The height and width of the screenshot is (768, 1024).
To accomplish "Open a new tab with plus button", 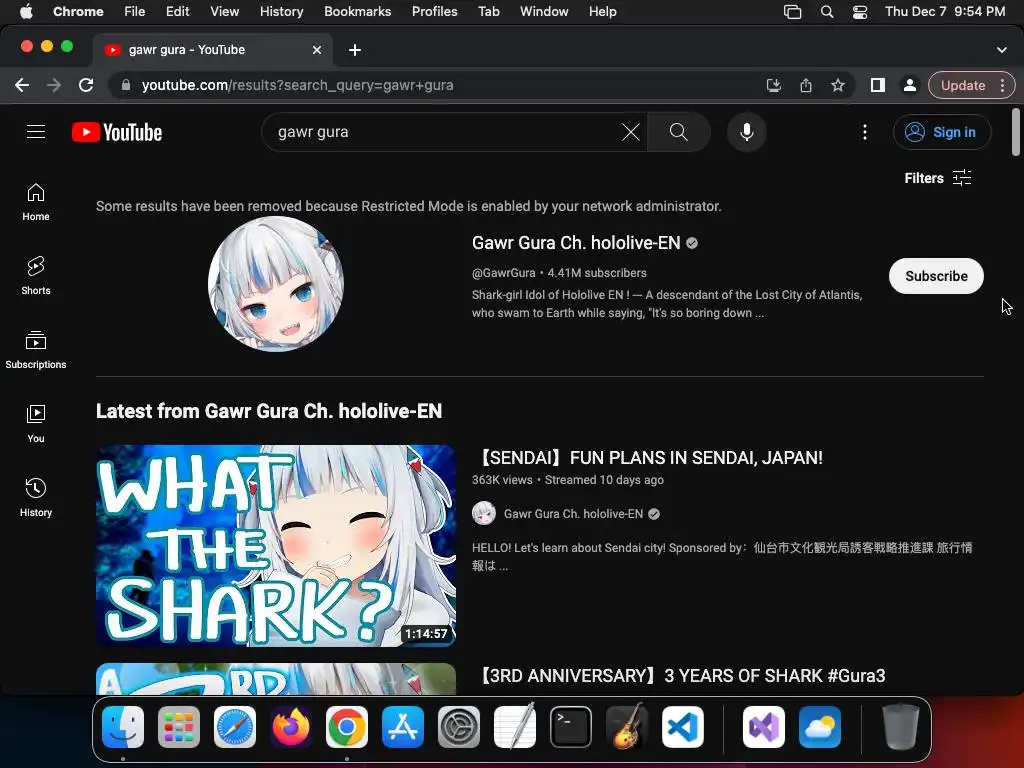I will pyautogui.click(x=355, y=50).
